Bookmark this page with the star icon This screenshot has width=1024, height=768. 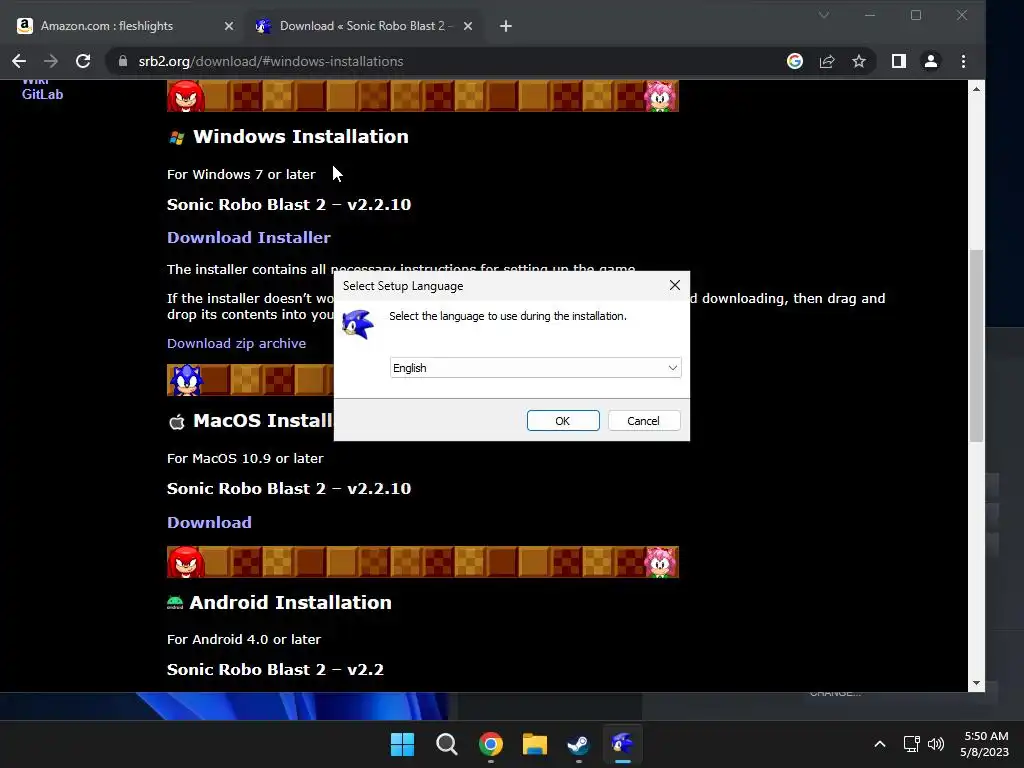click(x=859, y=61)
